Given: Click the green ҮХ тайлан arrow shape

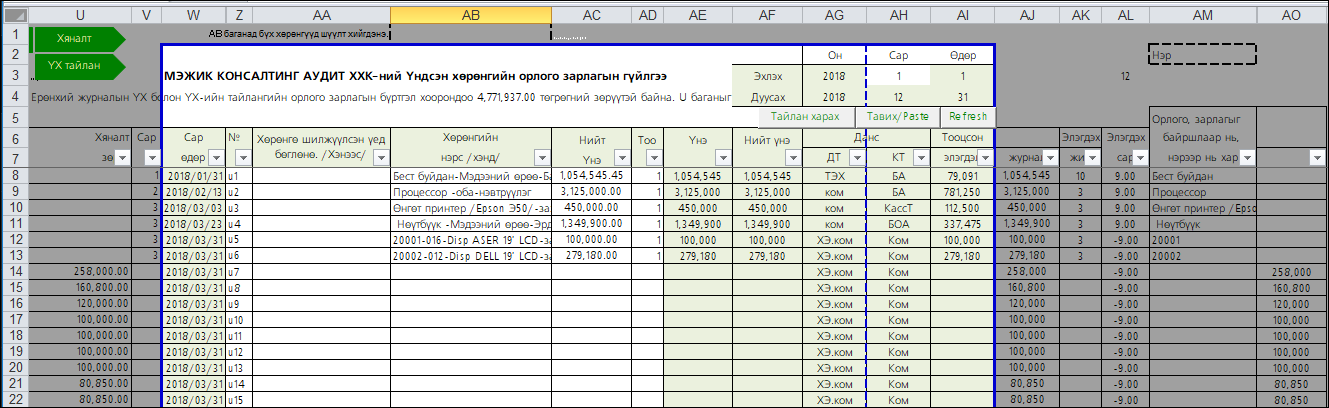Looking at the screenshot, I should [78, 66].
